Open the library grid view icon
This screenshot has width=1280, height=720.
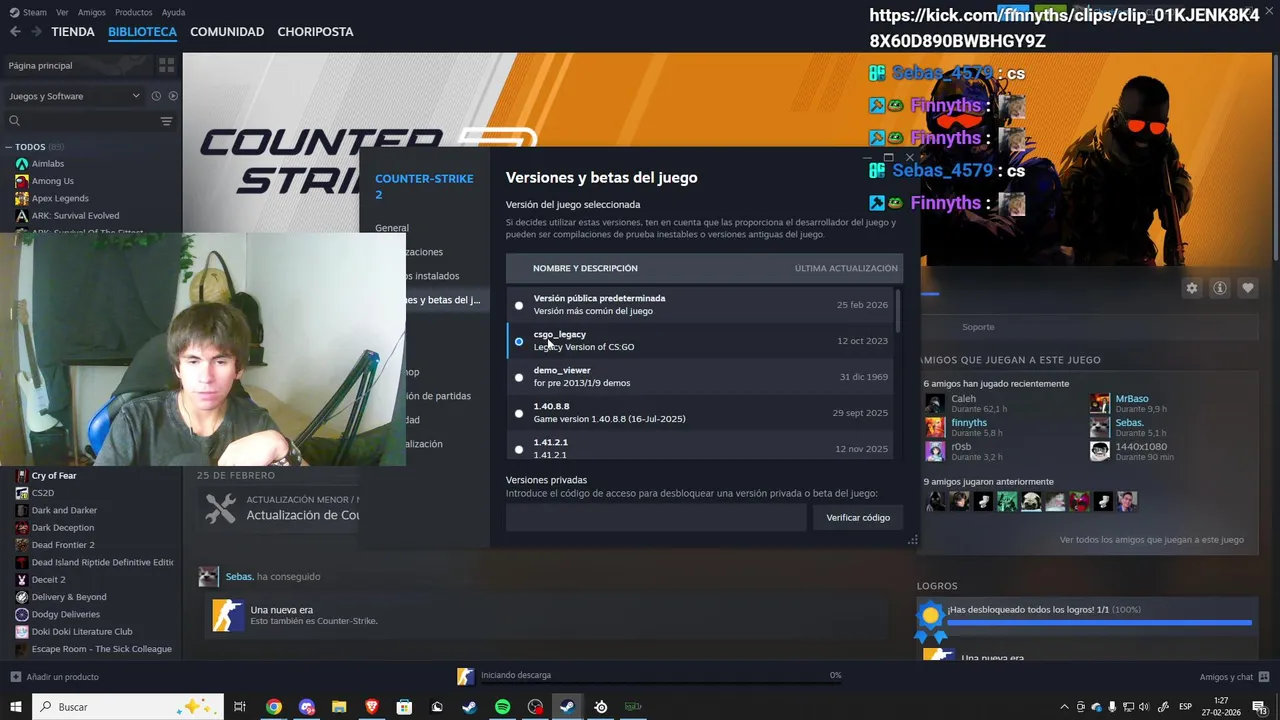point(166,65)
